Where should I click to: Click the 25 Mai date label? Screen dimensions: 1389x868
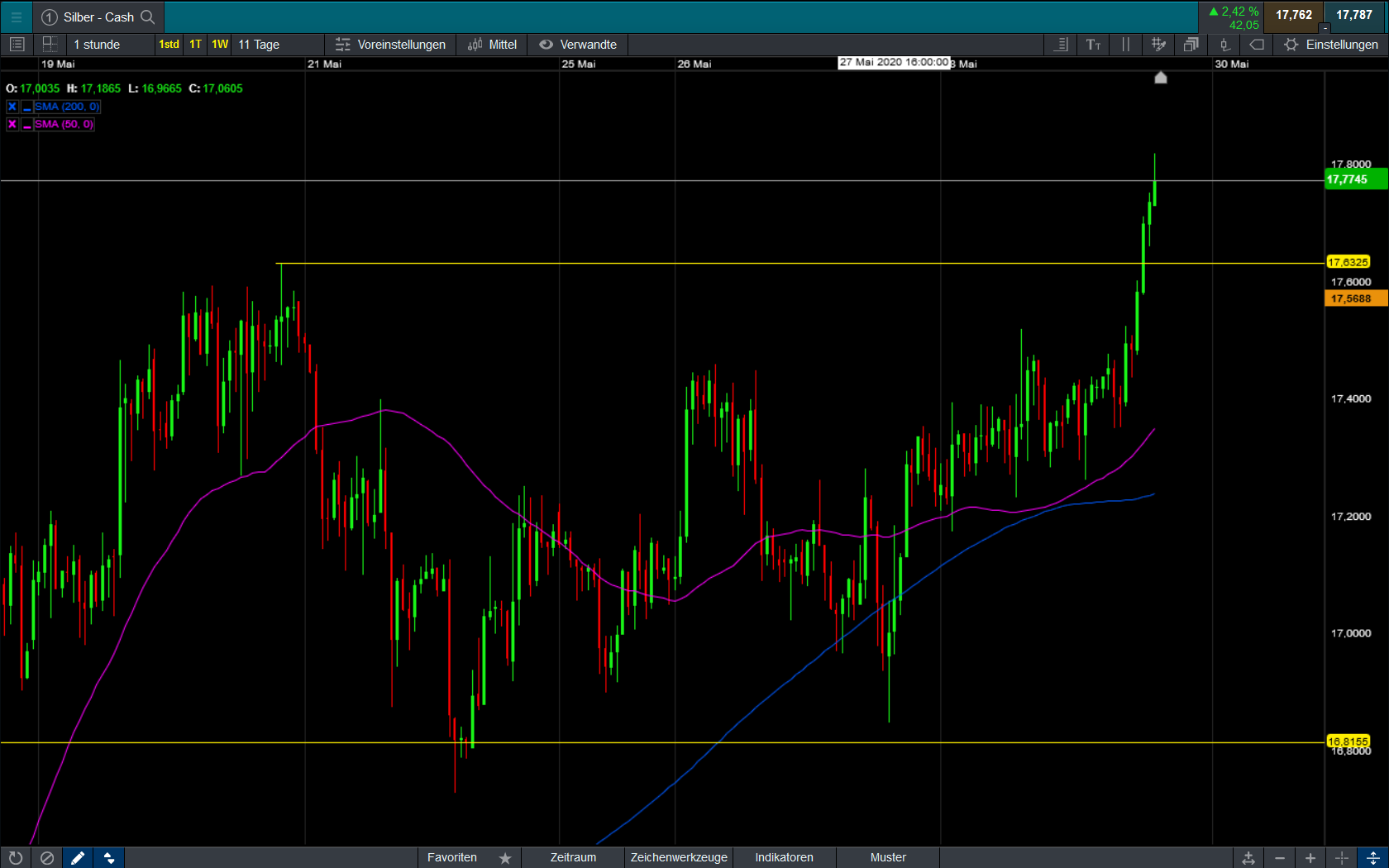tap(579, 64)
